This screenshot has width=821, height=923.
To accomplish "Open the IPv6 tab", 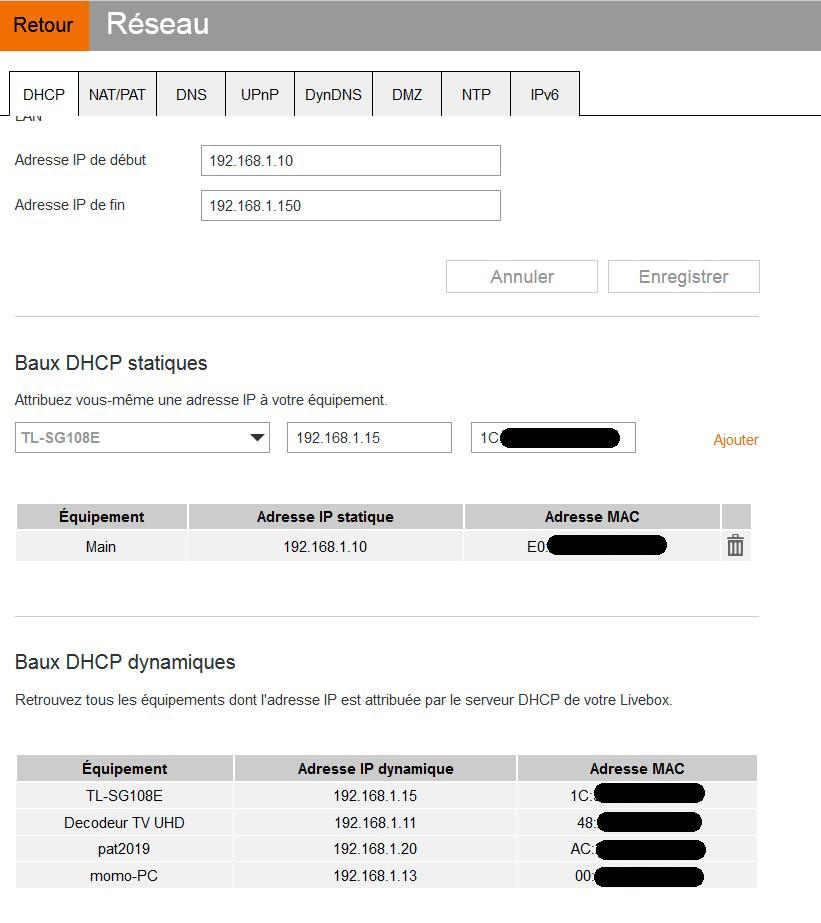I will (545, 95).
